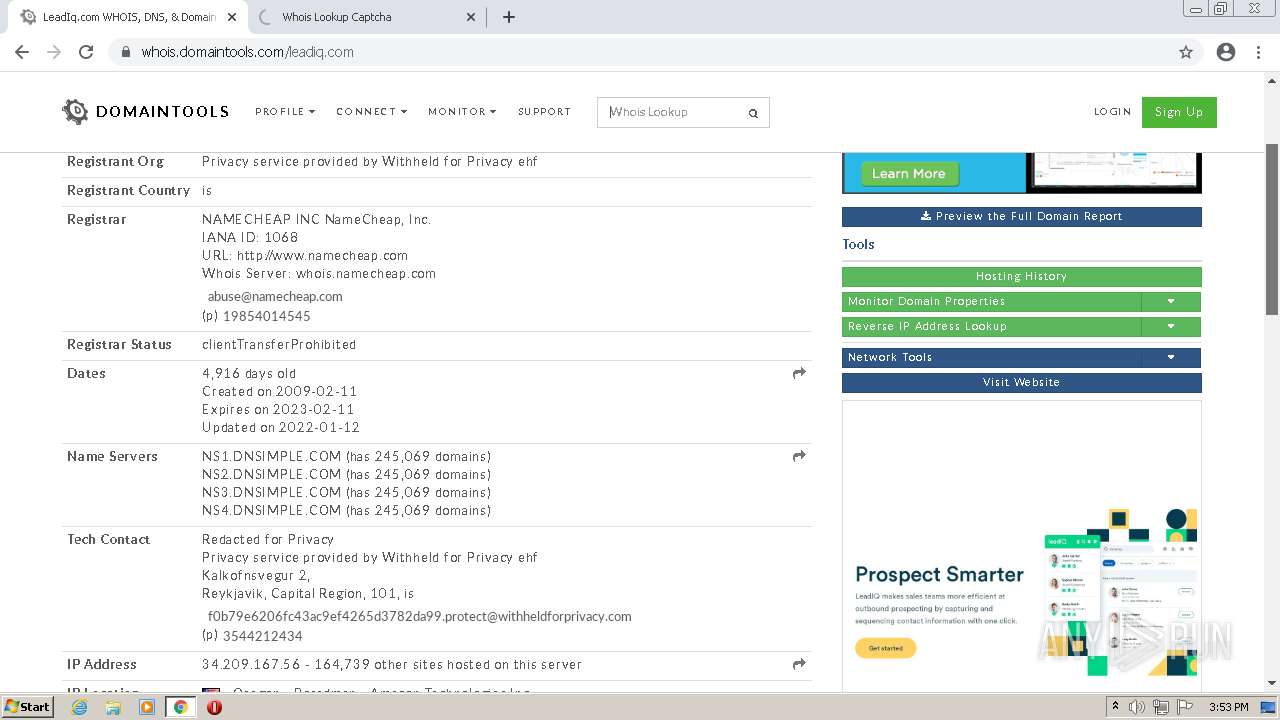Click the share arrow in the Dates row
Image resolution: width=1280 pixels, height=720 pixels.
(x=799, y=373)
